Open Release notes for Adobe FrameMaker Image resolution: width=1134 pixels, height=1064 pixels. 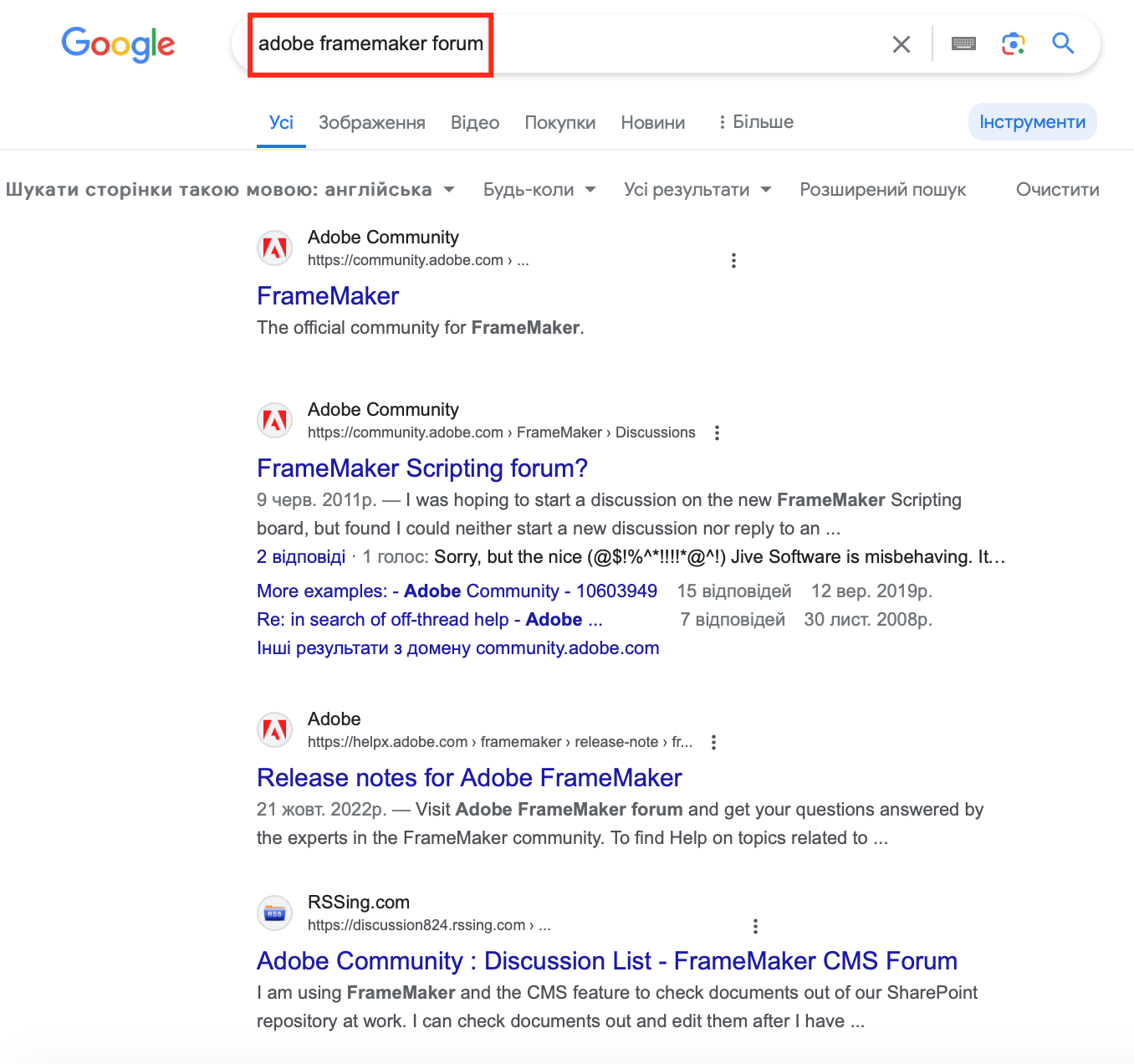469,778
